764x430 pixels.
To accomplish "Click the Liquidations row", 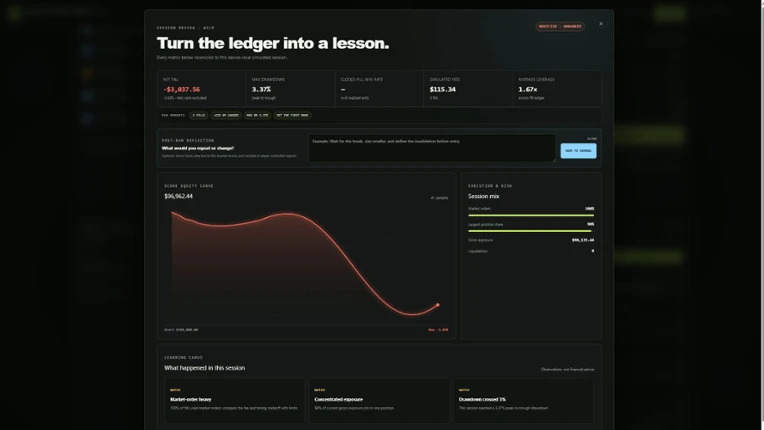I will tap(531, 251).
